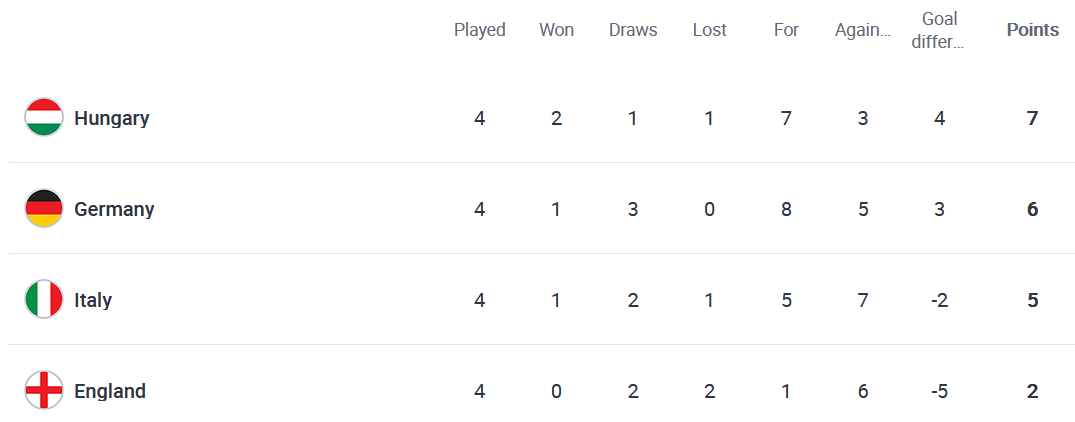Open the Germany team link
The width and height of the screenshot is (1075, 422).
(x=114, y=209)
